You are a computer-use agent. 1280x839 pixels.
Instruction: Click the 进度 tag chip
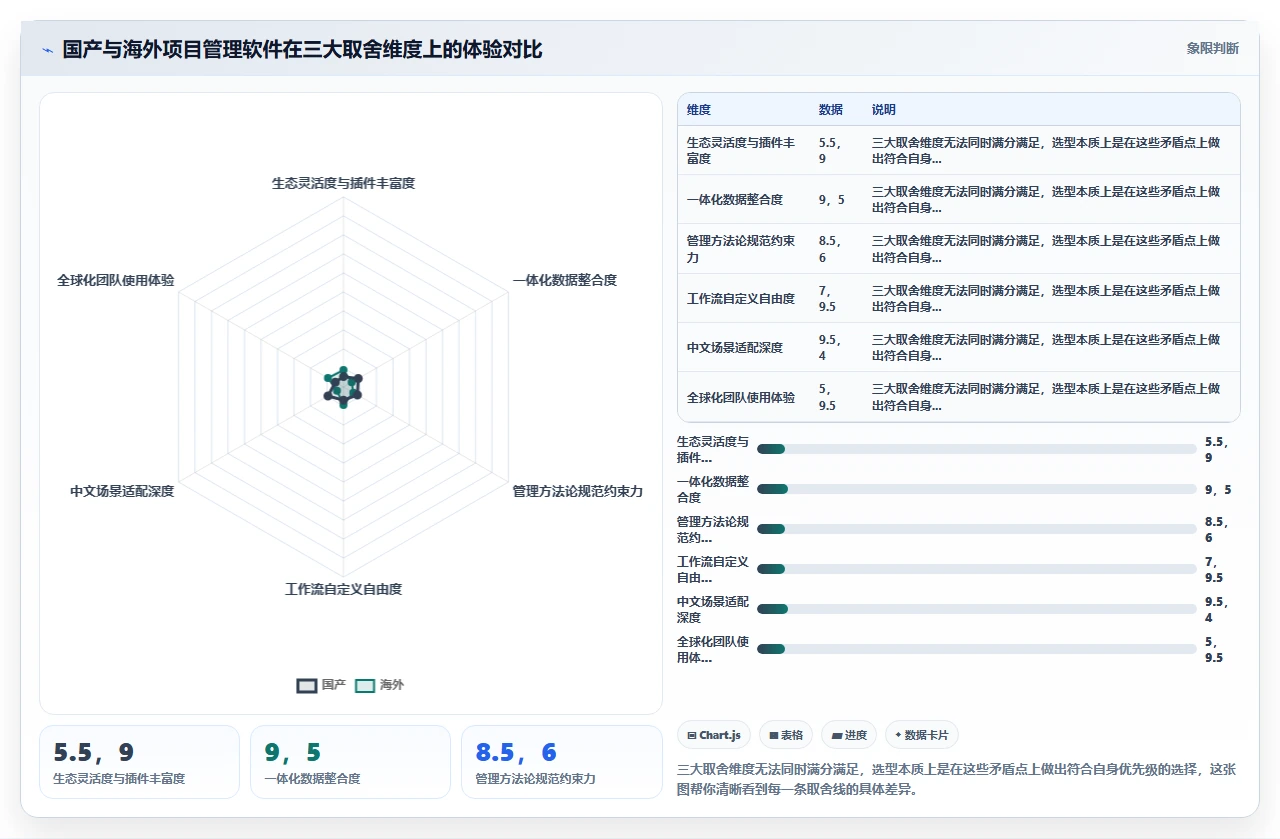click(x=849, y=735)
